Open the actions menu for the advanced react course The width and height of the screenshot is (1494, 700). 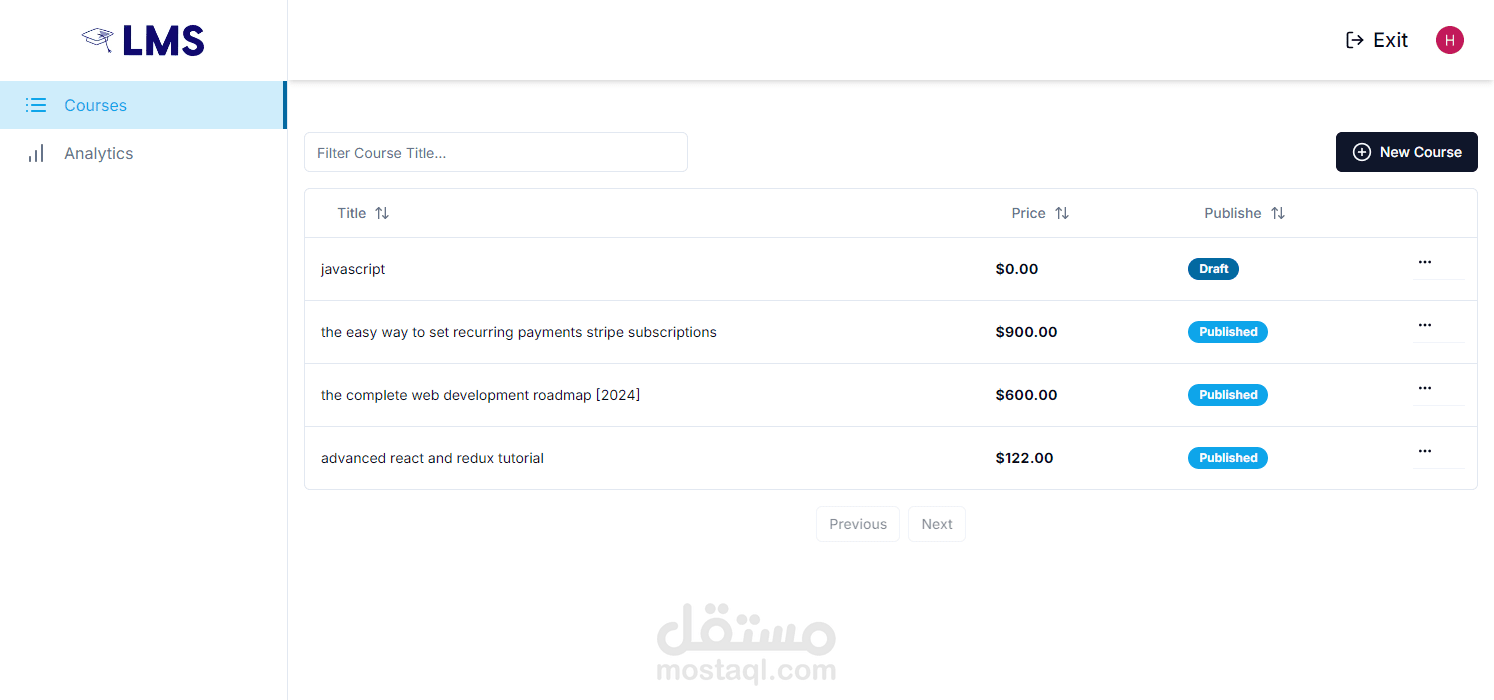point(1425,451)
